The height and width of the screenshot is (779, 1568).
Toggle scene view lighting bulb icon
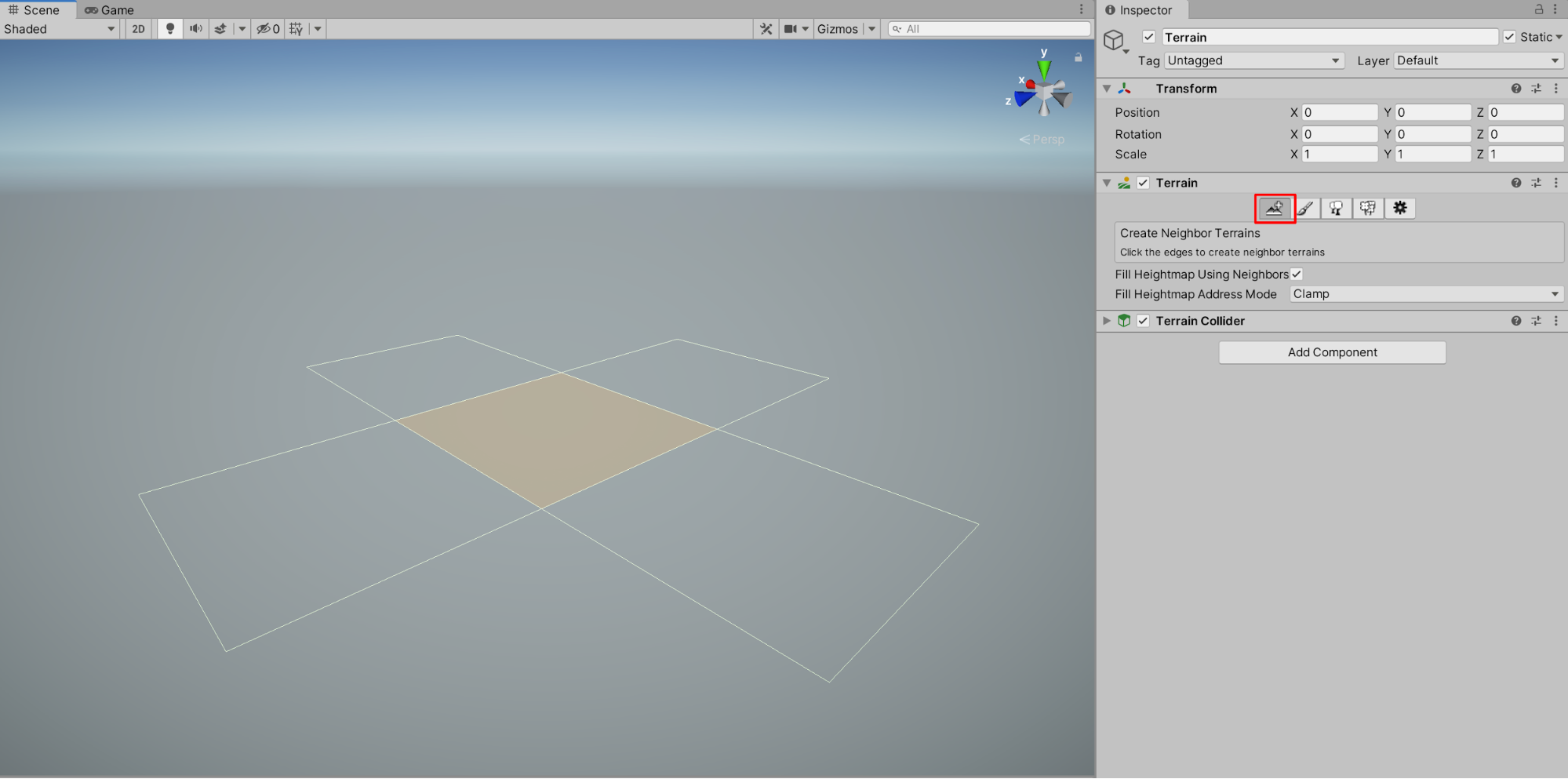pos(169,28)
